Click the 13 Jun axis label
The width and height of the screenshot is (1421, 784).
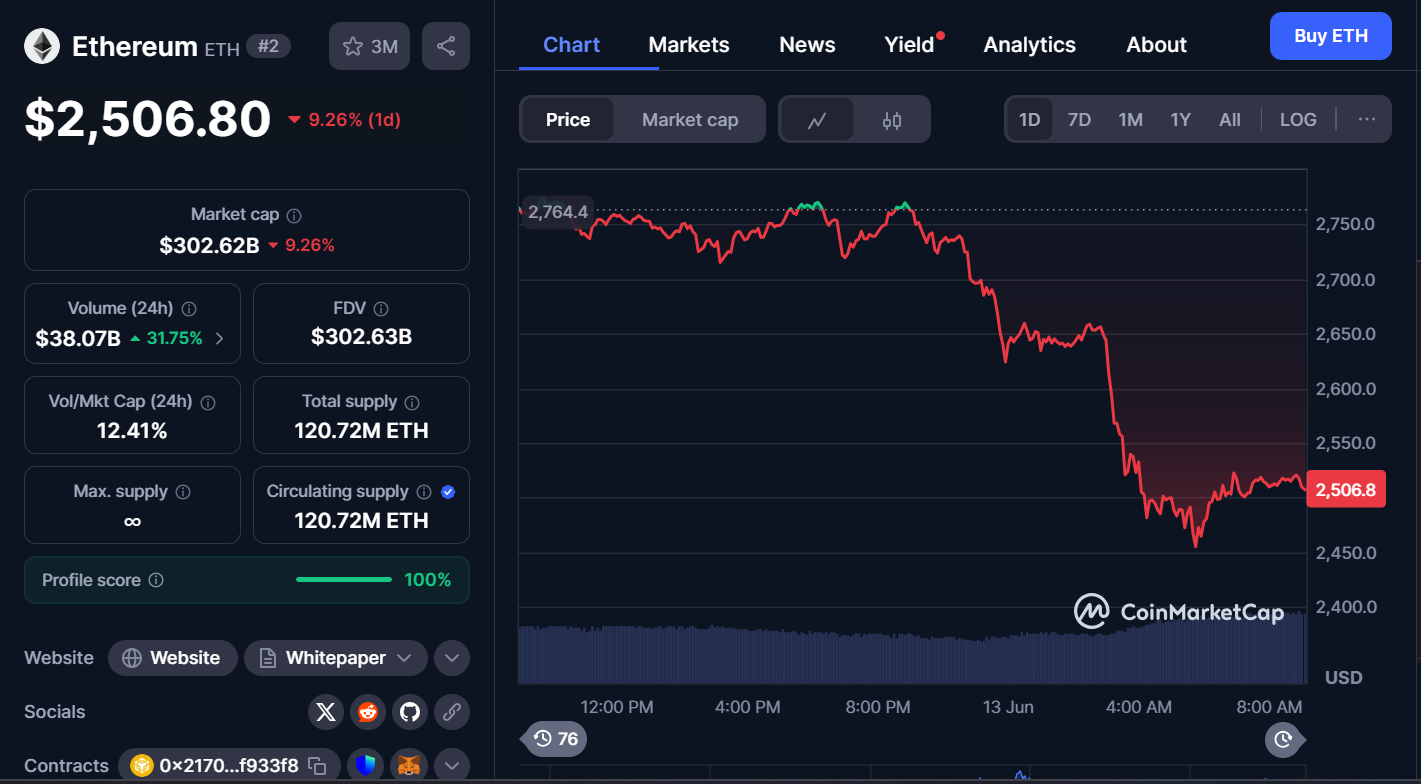coord(1008,707)
